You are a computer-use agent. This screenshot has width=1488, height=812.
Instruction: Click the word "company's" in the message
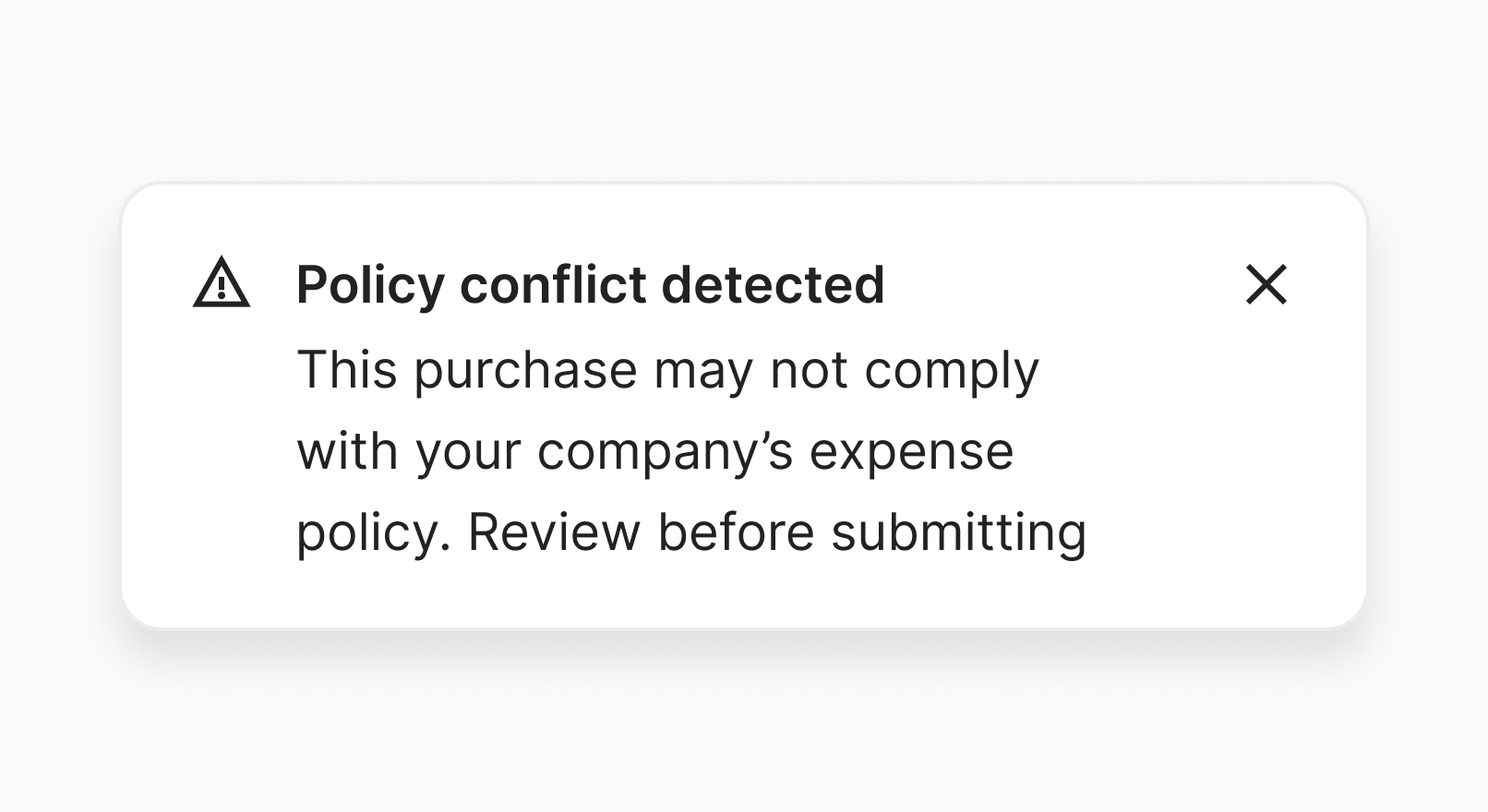click(x=665, y=451)
